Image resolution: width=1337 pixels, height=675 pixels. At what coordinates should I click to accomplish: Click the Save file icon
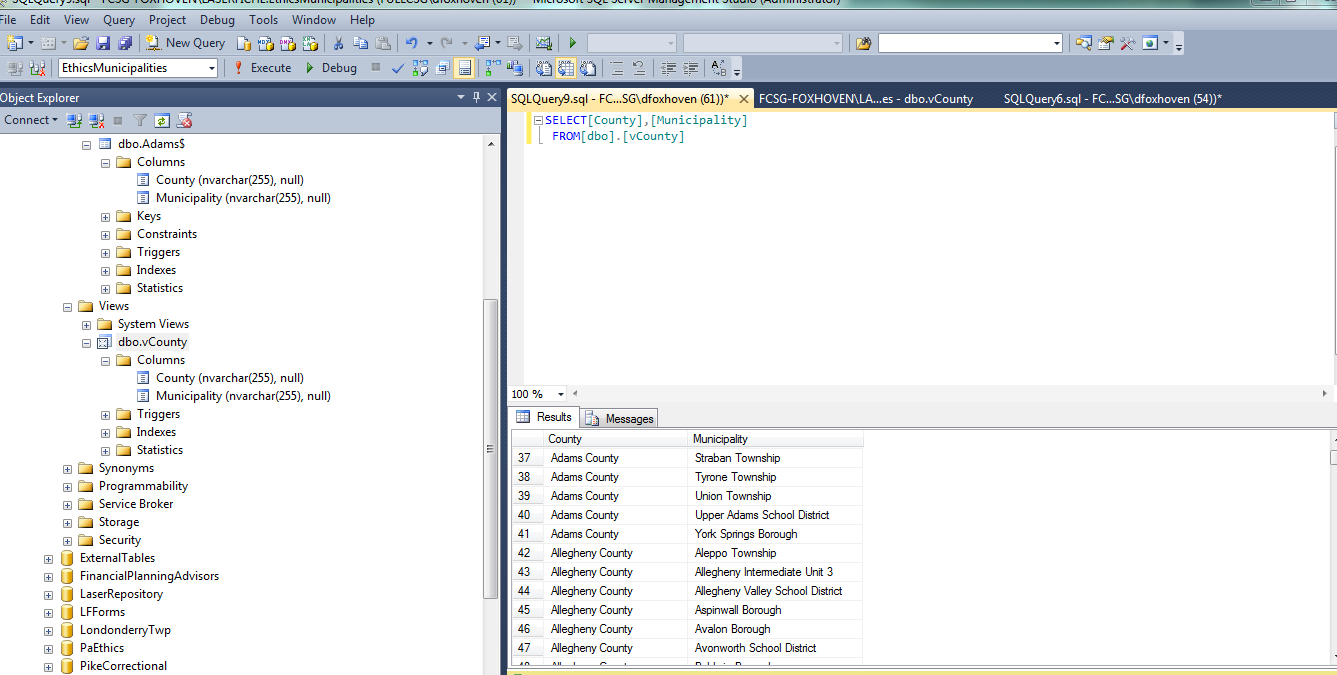(103, 43)
